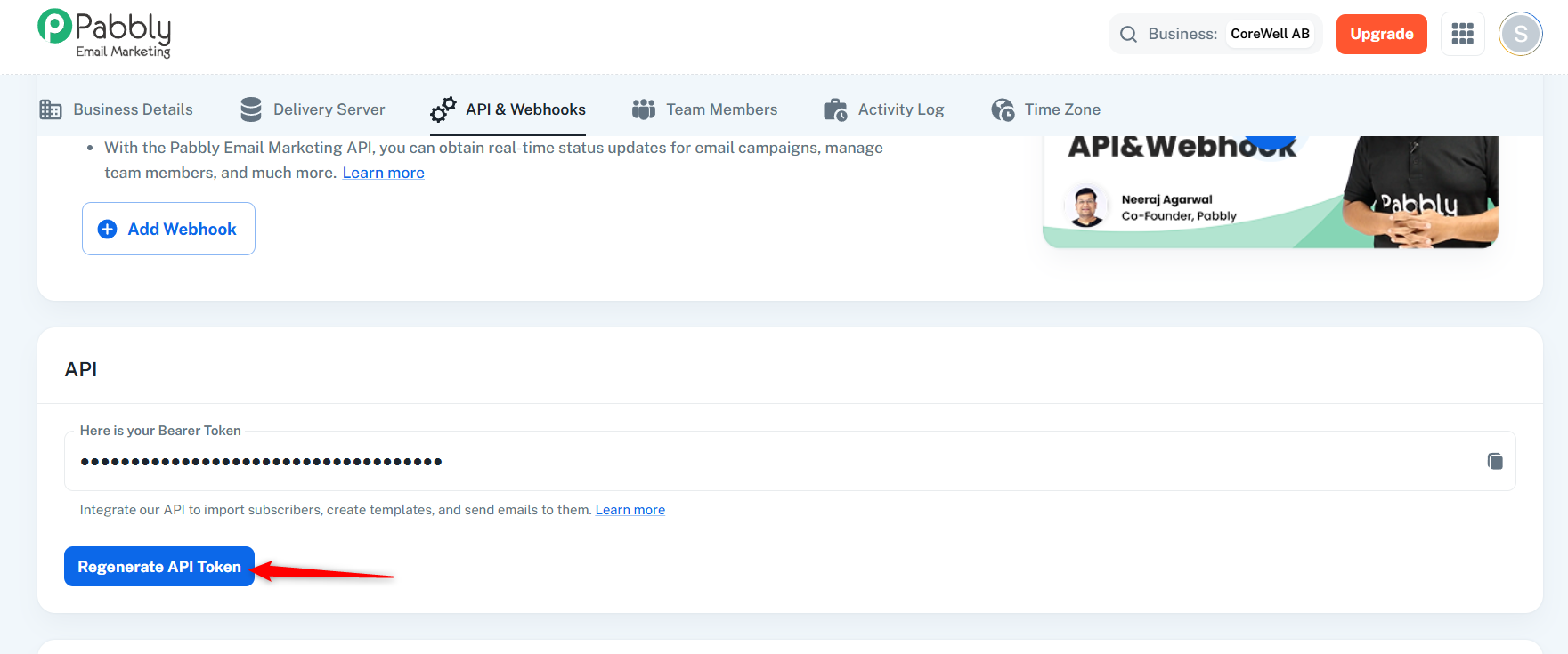
Task: Click the Time Zone globe icon
Action: tap(1003, 109)
